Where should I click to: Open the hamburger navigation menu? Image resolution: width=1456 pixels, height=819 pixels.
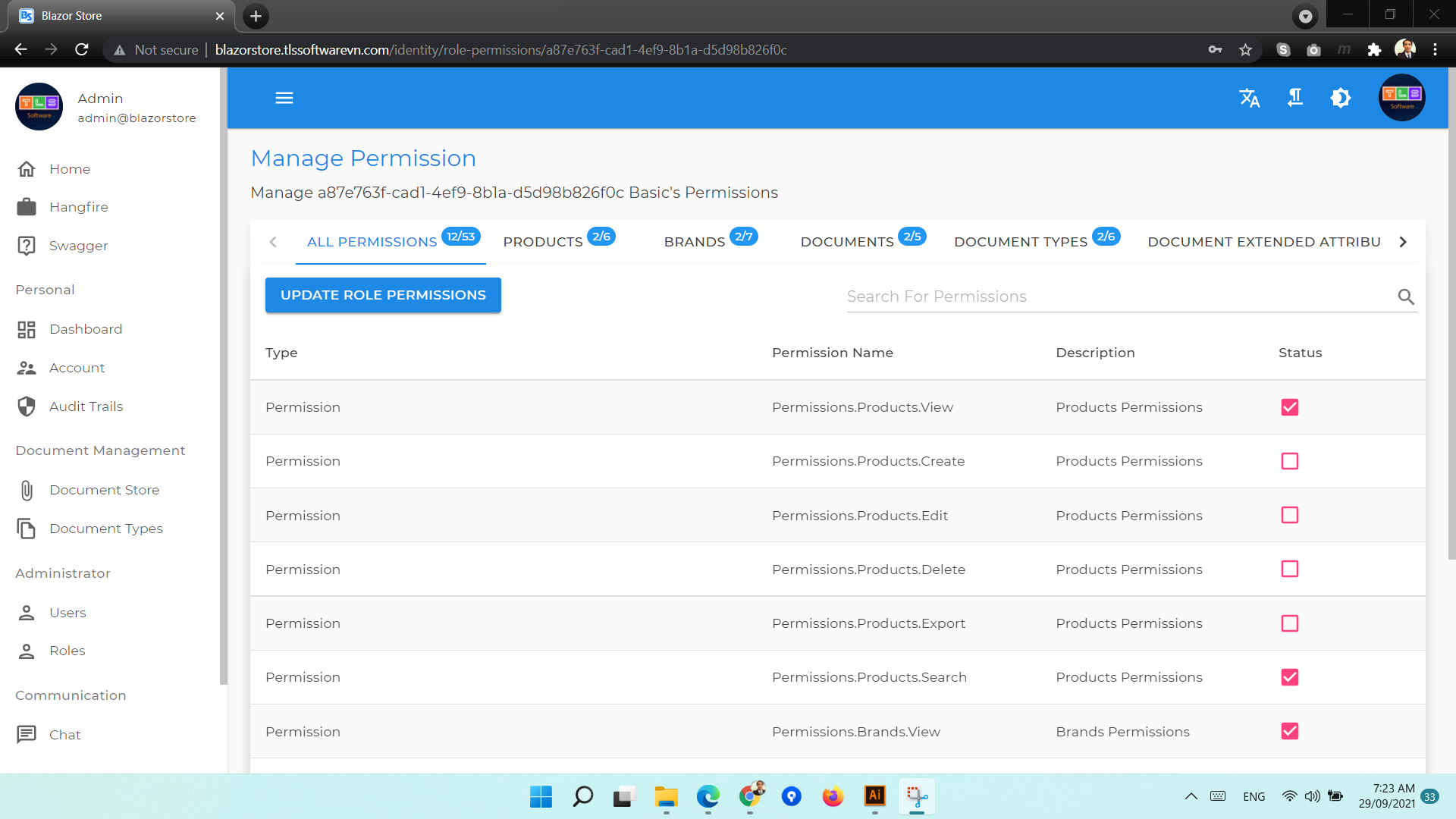coord(284,98)
